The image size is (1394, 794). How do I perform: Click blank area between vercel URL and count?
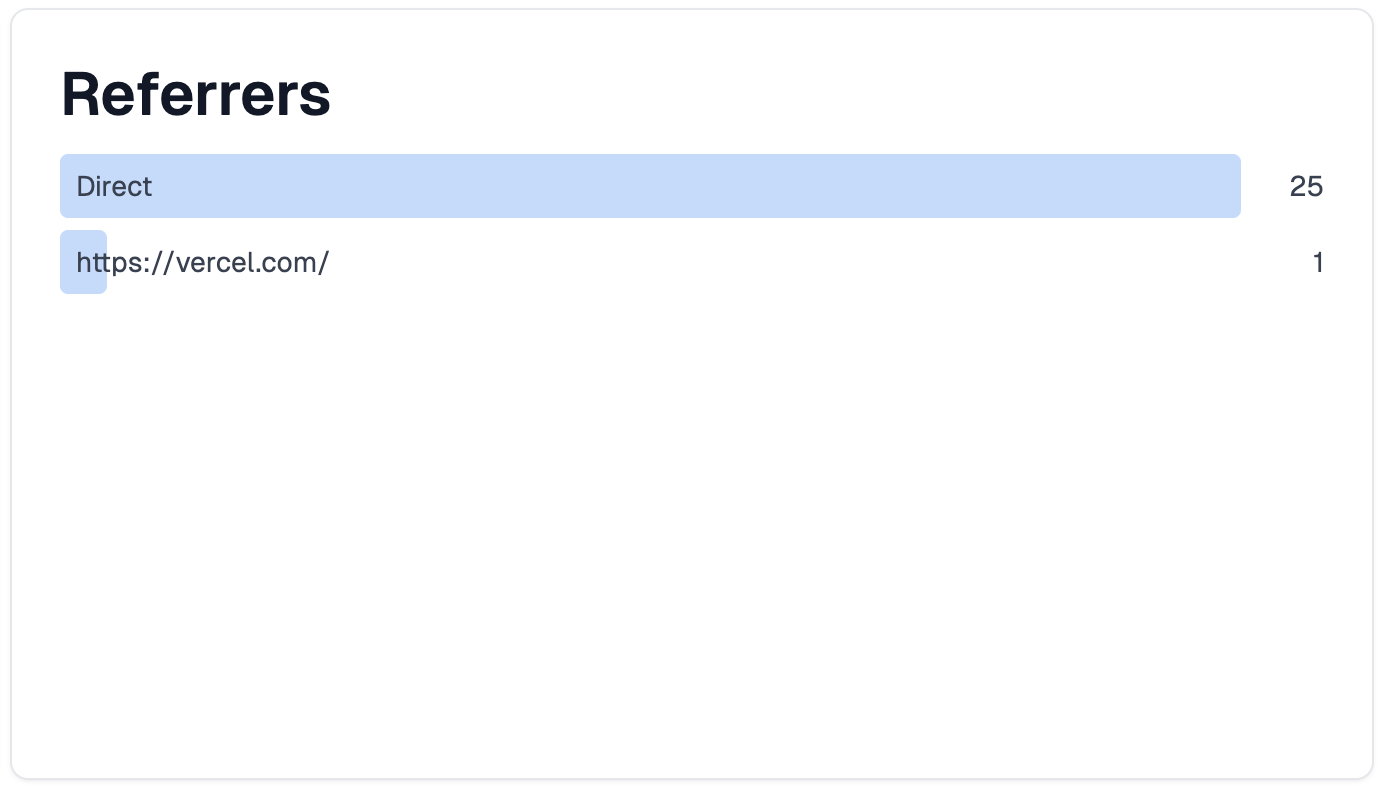click(x=820, y=262)
